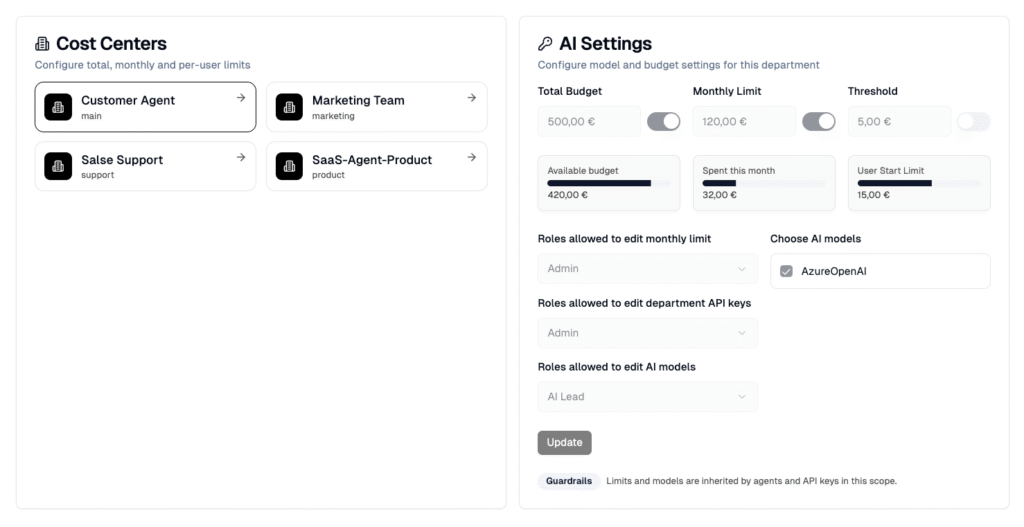
Task: Click the arrow on Customer Agent card
Action: pos(241,98)
